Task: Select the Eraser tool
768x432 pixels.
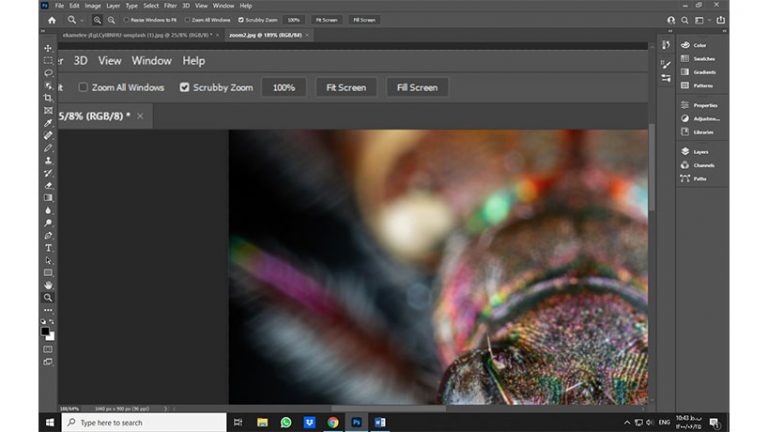Action: pyautogui.click(x=48, y=185)
